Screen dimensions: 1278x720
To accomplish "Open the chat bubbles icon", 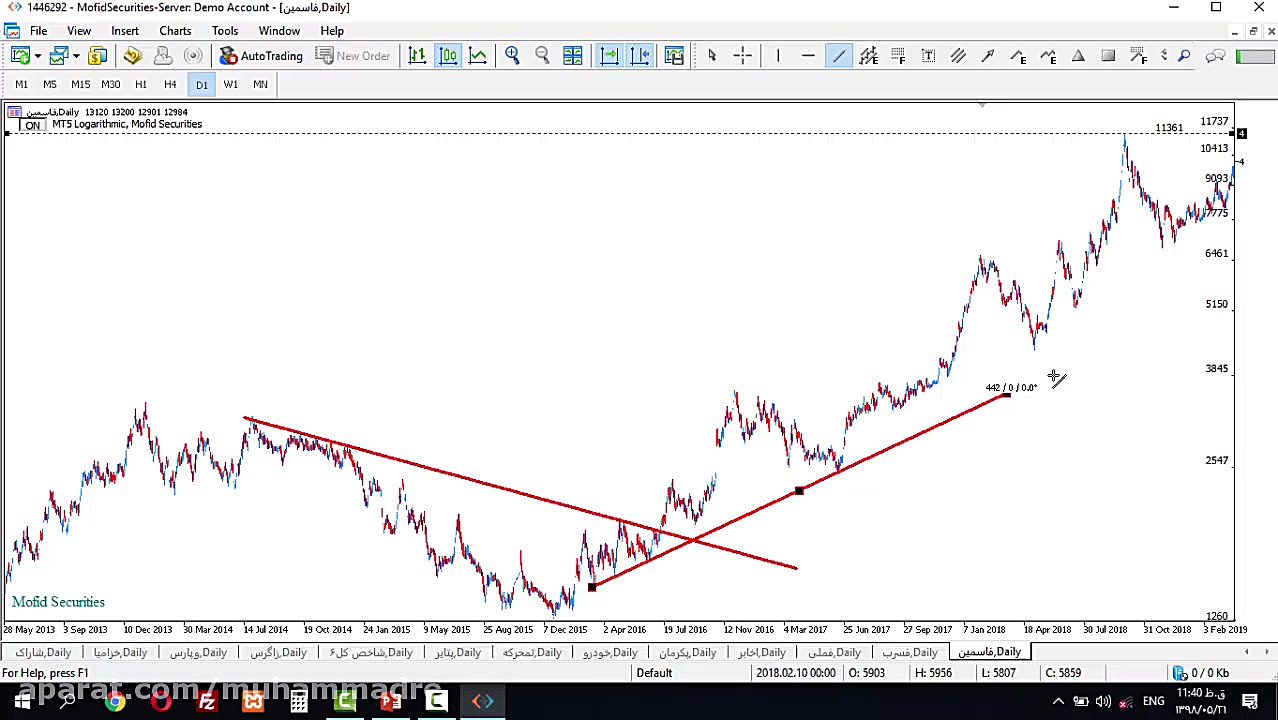I will (x=1215, y=56).
